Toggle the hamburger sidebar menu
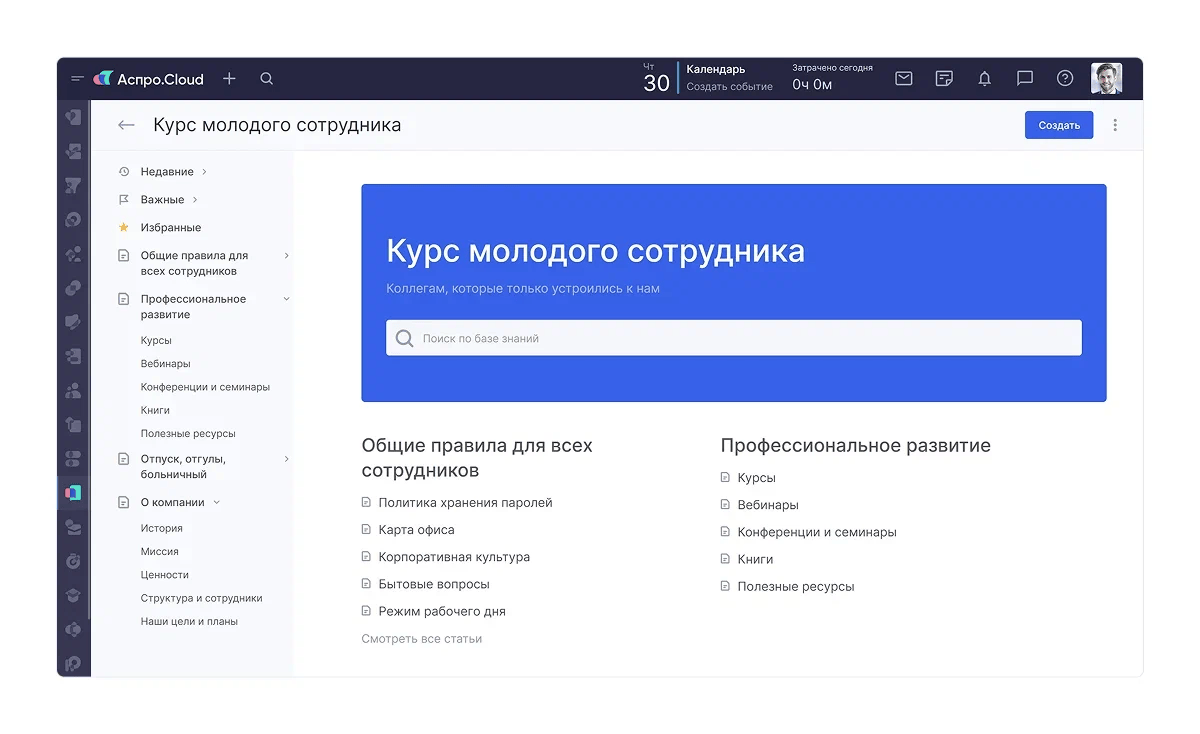 77,78
